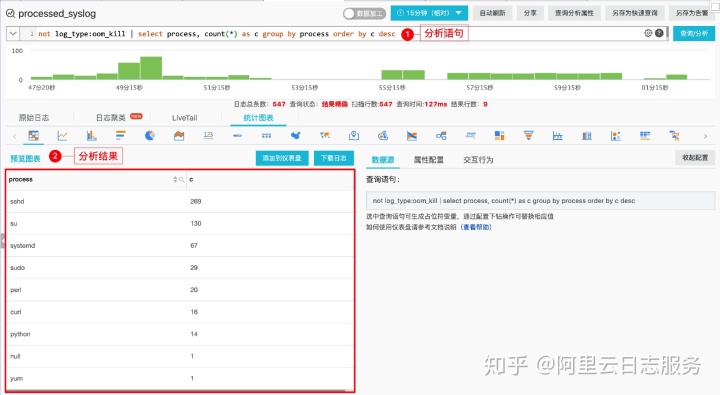The image size is (720, 395).
Task: Click the sshd table row
Action: click(x=180, y=201)
